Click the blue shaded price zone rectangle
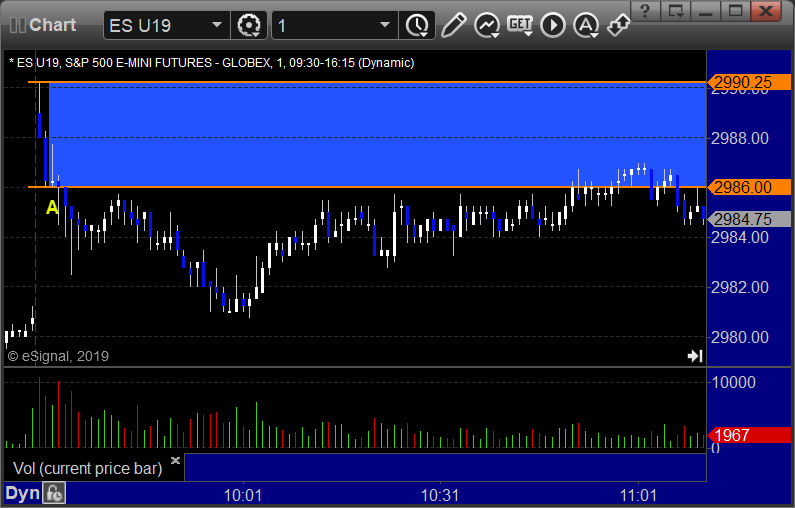The height and width of the screenshot is (508, 795). point(377,135)
